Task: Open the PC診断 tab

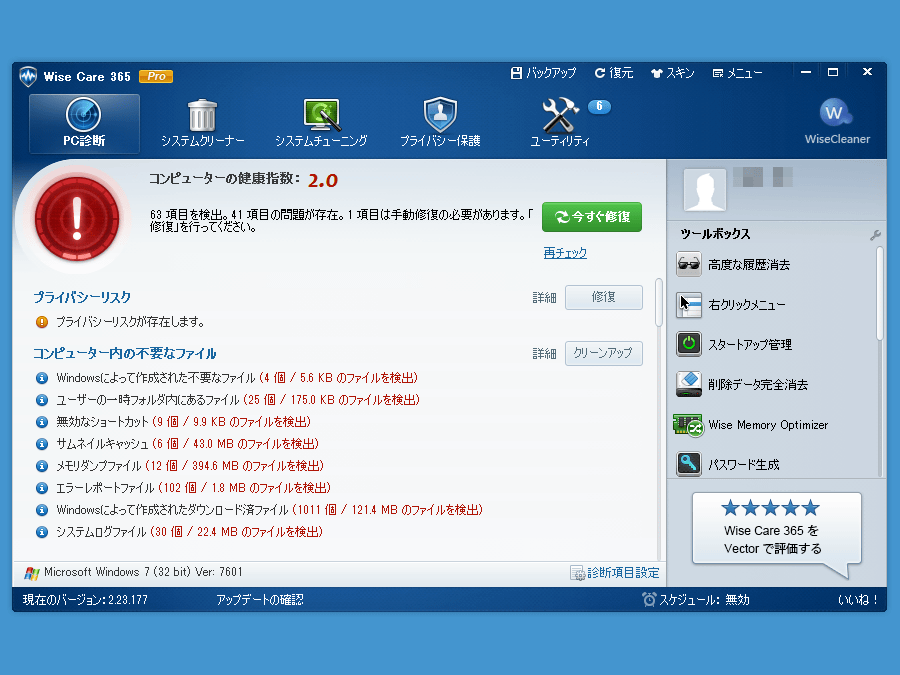Action: pos(84,123)
